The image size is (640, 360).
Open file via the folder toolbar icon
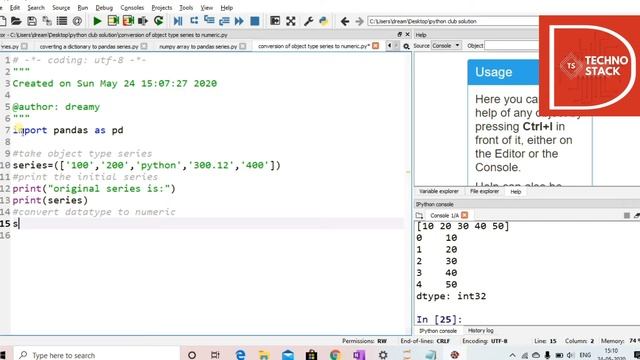[x=16, y=21]
